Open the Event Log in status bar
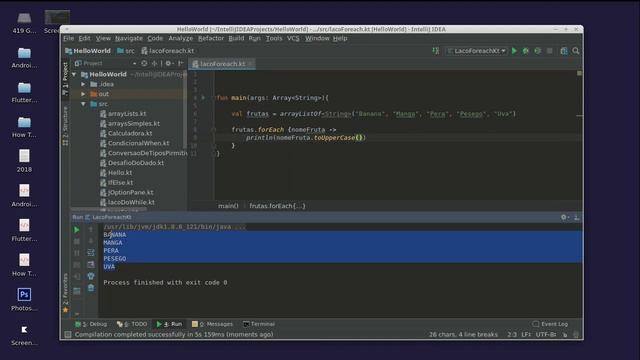640x360 pixels. (550, 324)
